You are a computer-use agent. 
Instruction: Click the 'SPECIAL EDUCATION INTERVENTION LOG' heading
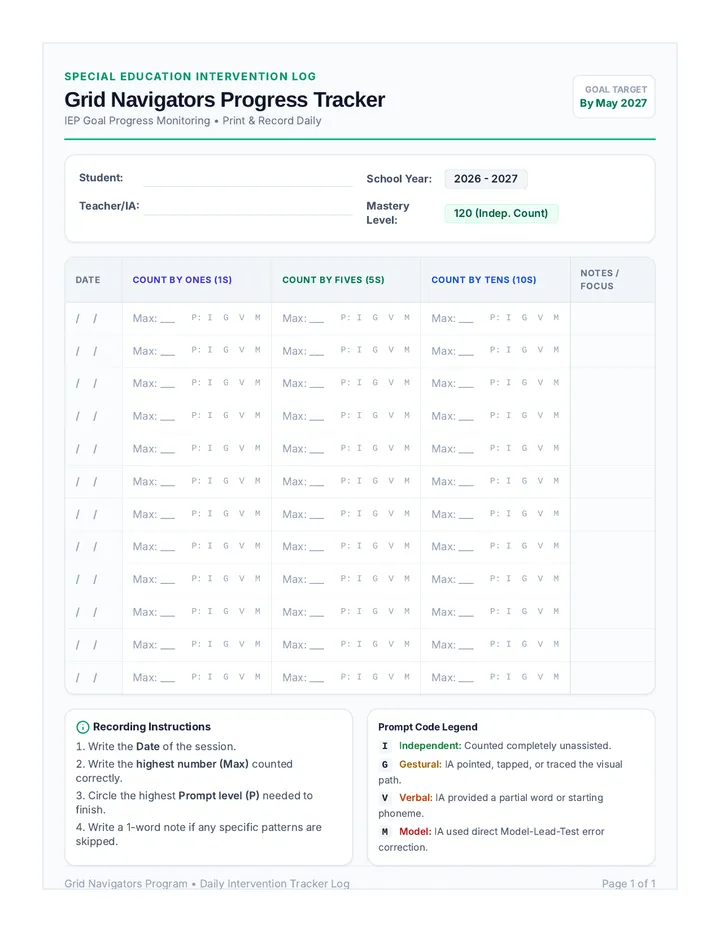[x=190, y=76]
